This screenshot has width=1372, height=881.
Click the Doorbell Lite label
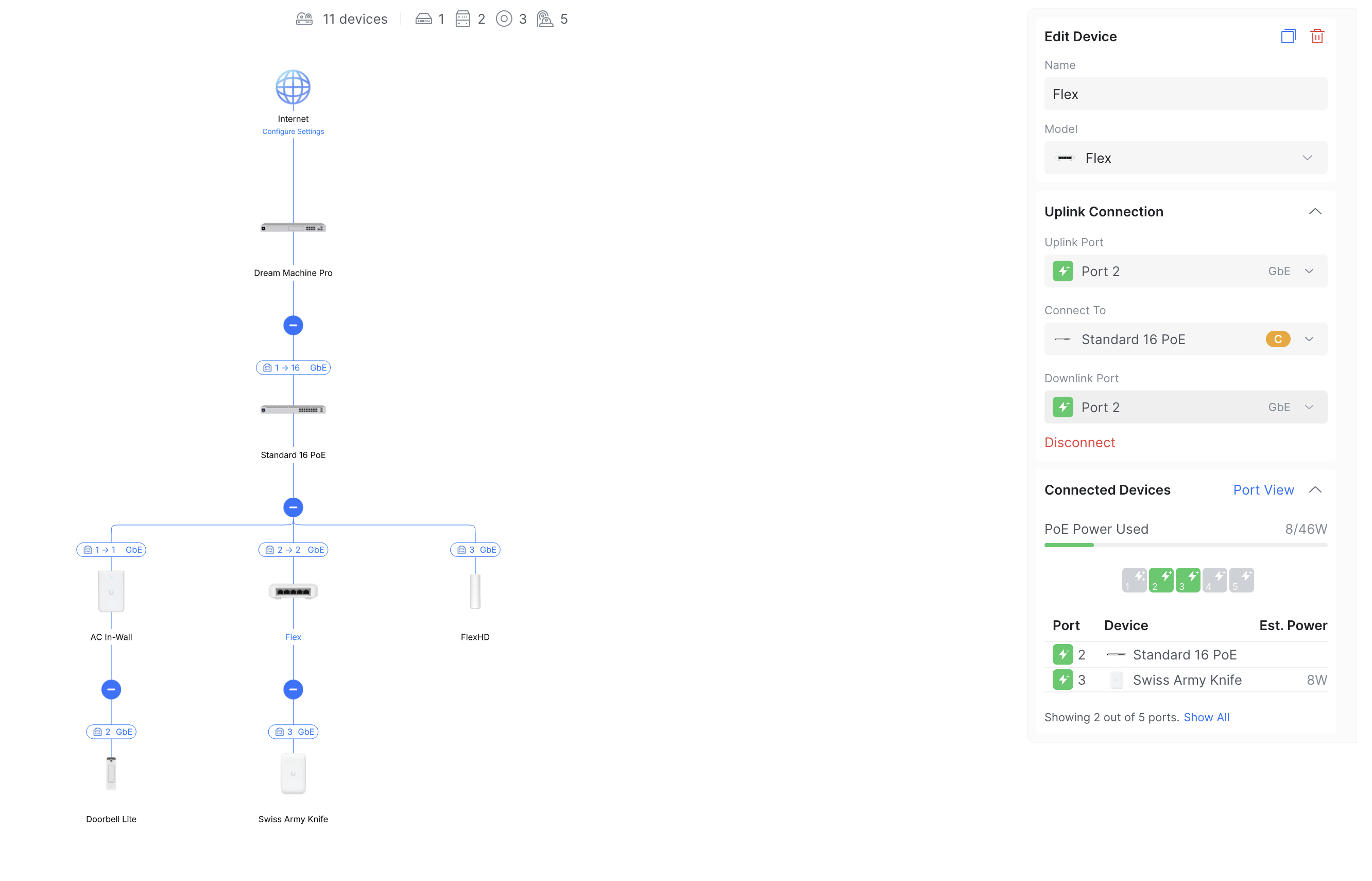point(111,819)
